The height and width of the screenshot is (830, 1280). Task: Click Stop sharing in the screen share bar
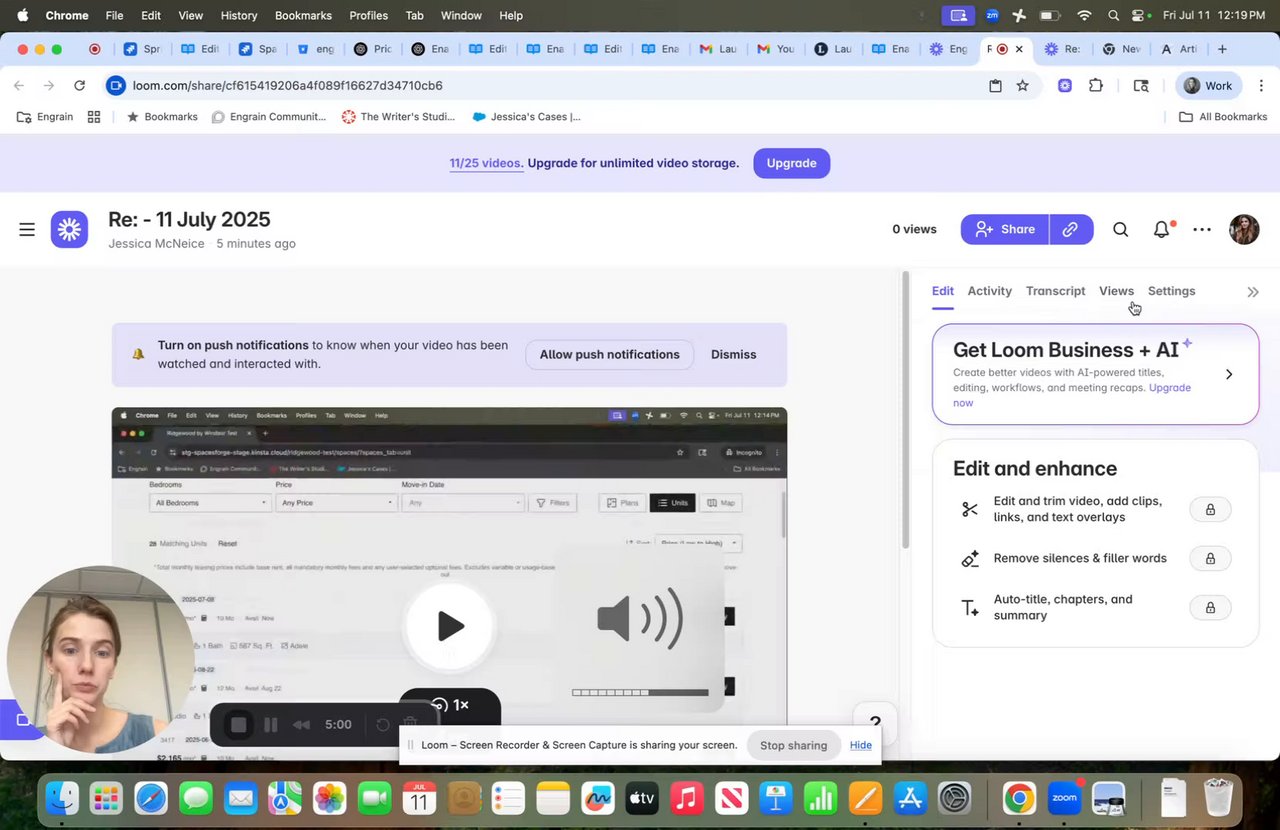click(794, 745)
